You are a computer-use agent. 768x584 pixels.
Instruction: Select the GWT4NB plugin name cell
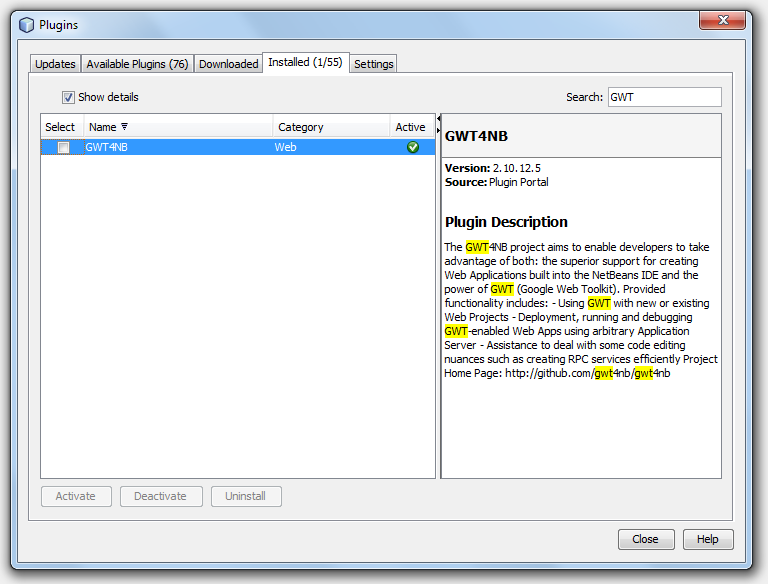pyautogui.click(x=178, y=147)
